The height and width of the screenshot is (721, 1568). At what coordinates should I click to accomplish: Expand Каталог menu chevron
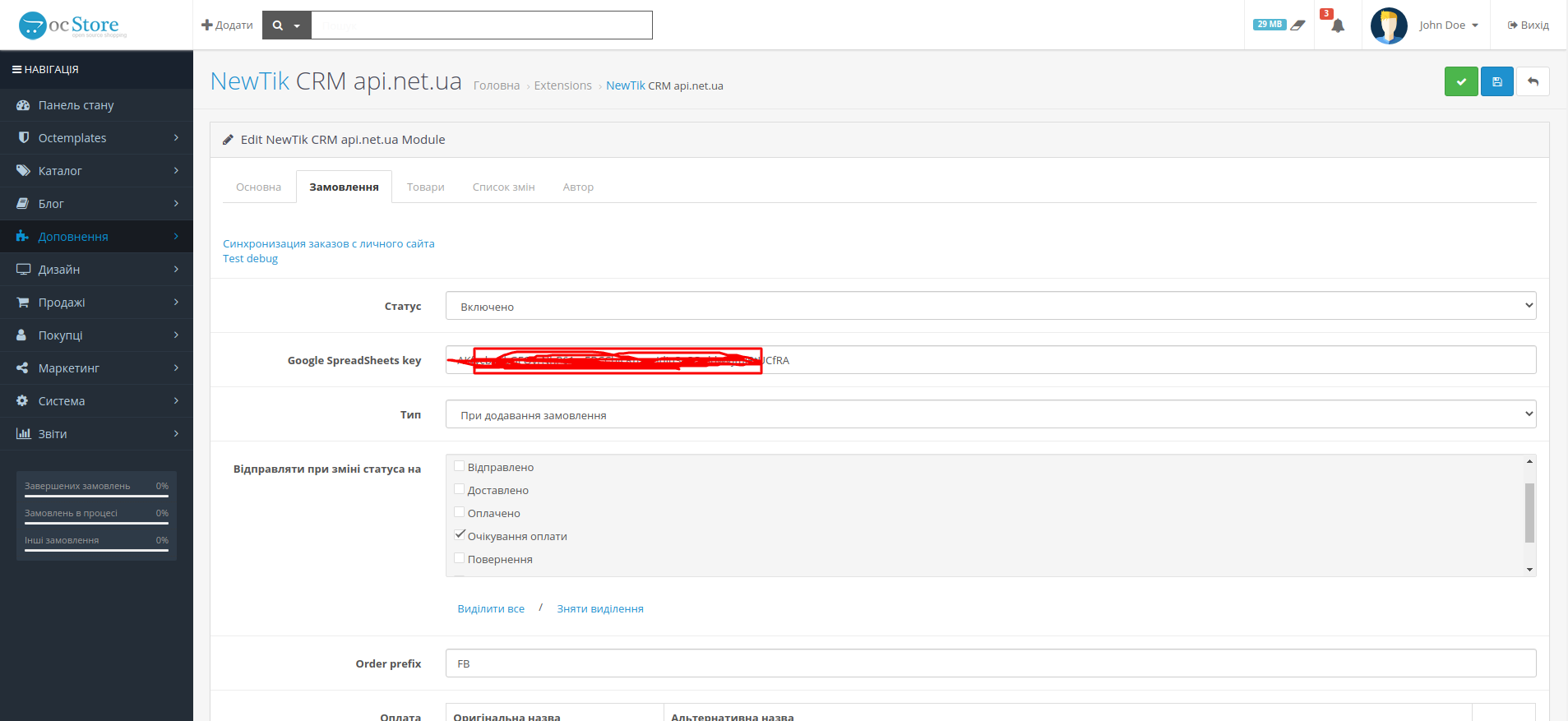[x=176, y=170]
